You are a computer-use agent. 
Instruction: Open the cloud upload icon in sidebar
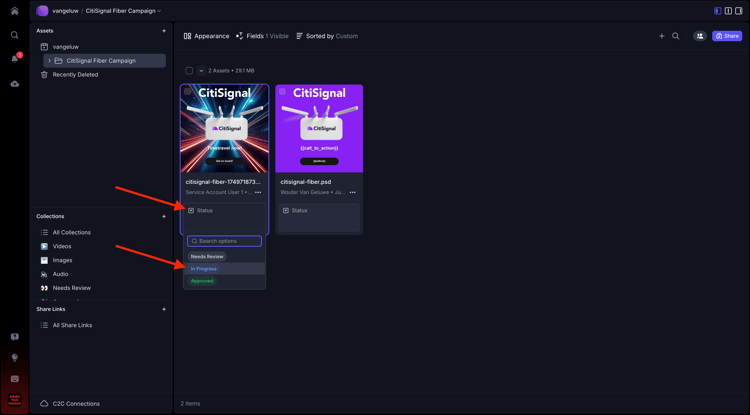[x=15, y=84]
